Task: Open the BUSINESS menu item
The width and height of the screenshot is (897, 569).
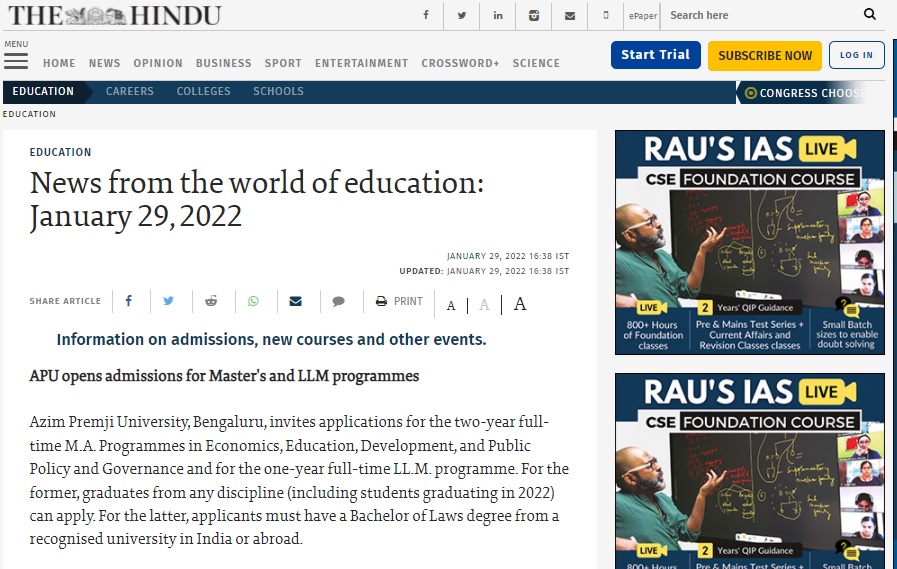Action: tap(223, 63)
